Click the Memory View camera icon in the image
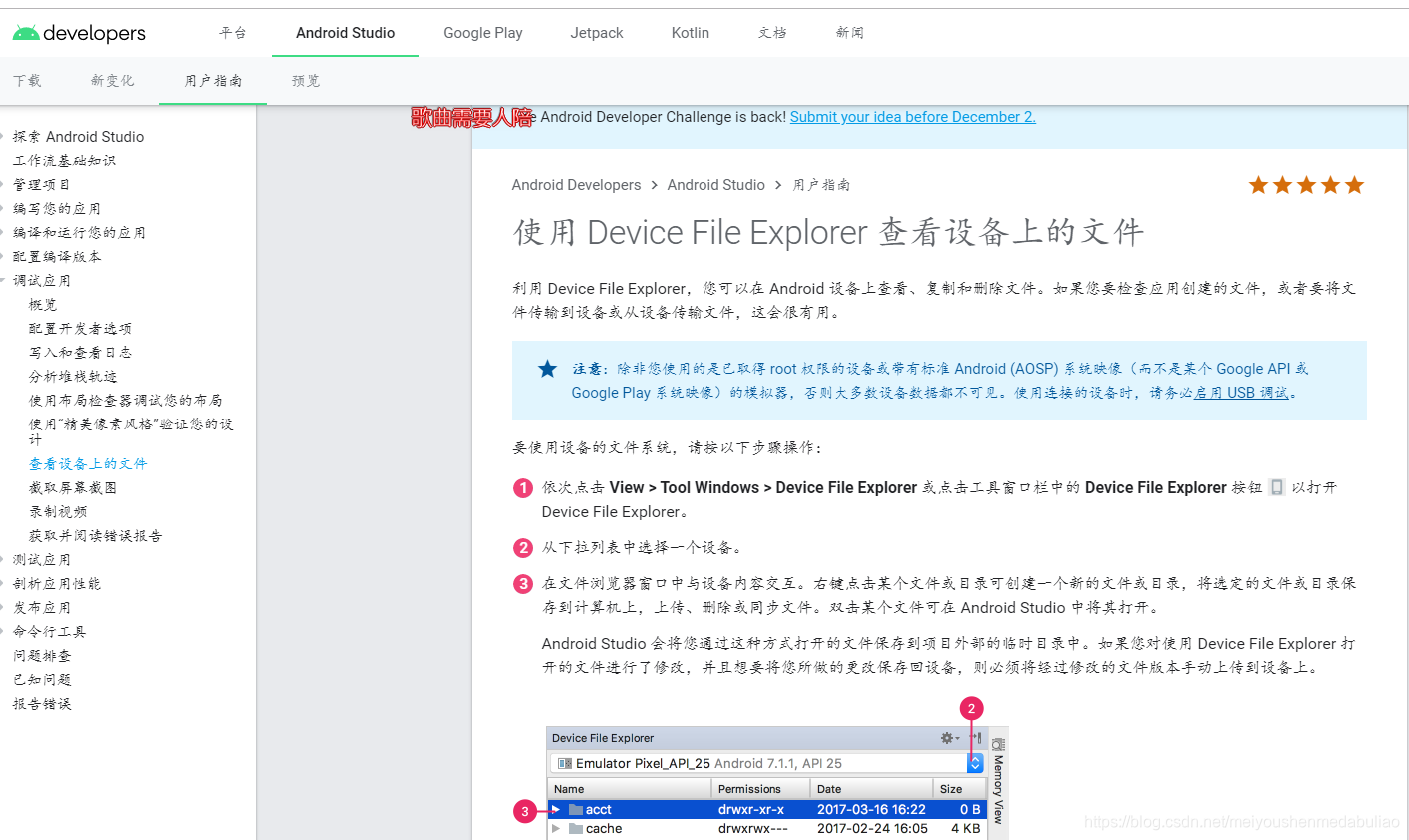Image resolution: width=1409 pixels, height=840 pixels. 998,745
